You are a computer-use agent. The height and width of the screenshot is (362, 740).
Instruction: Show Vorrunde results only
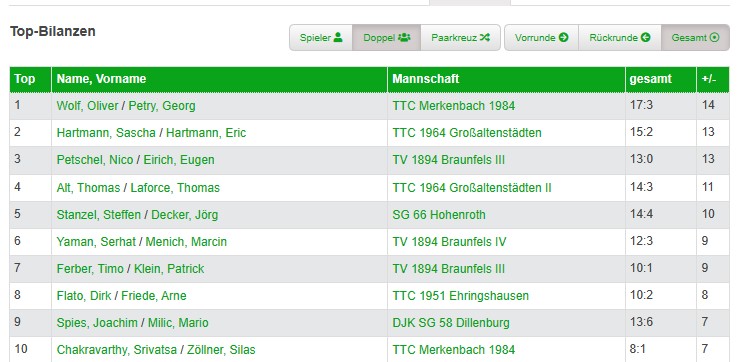point(541,38)
